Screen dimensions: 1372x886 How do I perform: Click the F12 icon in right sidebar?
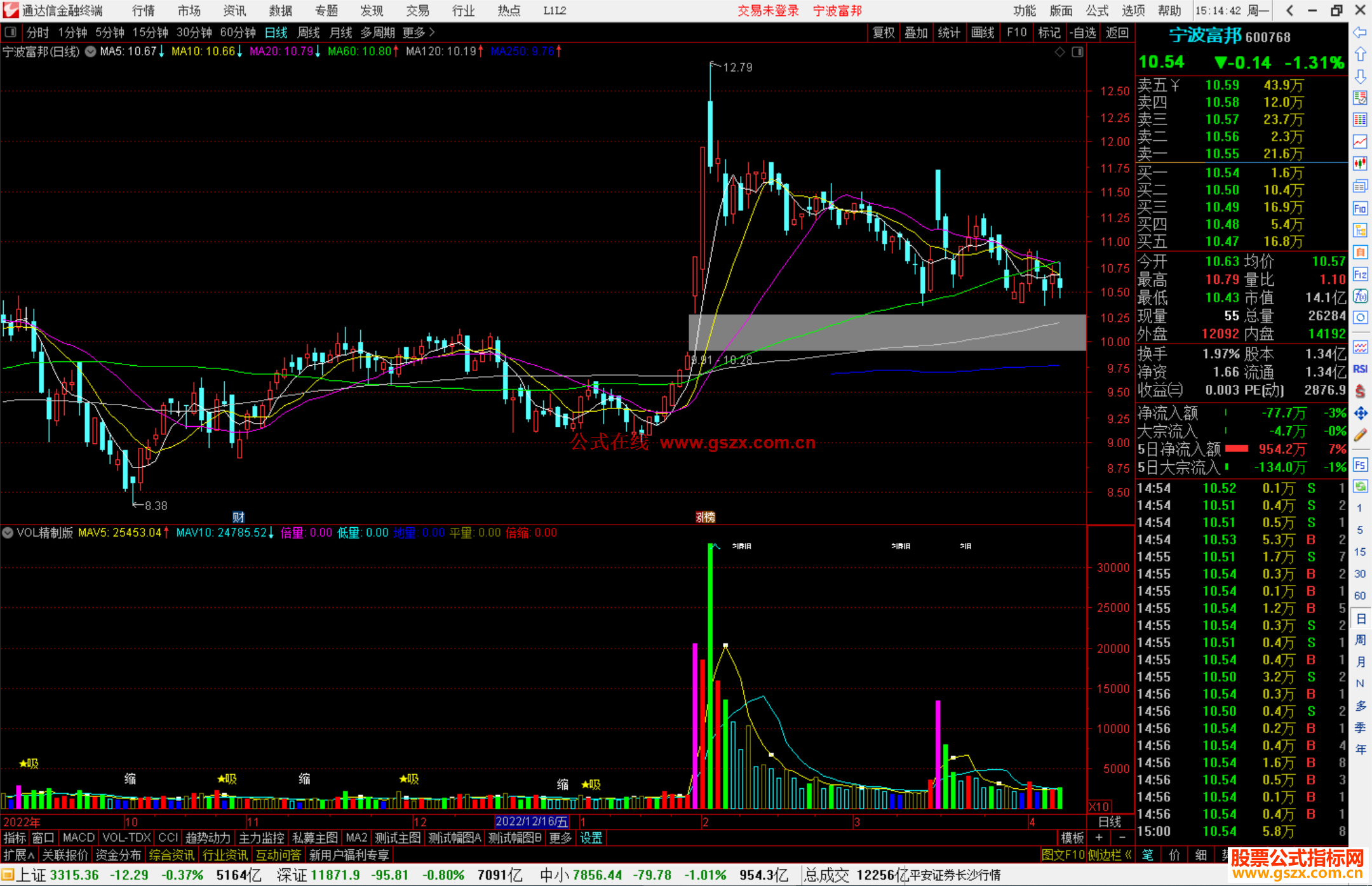(1360, 274)
